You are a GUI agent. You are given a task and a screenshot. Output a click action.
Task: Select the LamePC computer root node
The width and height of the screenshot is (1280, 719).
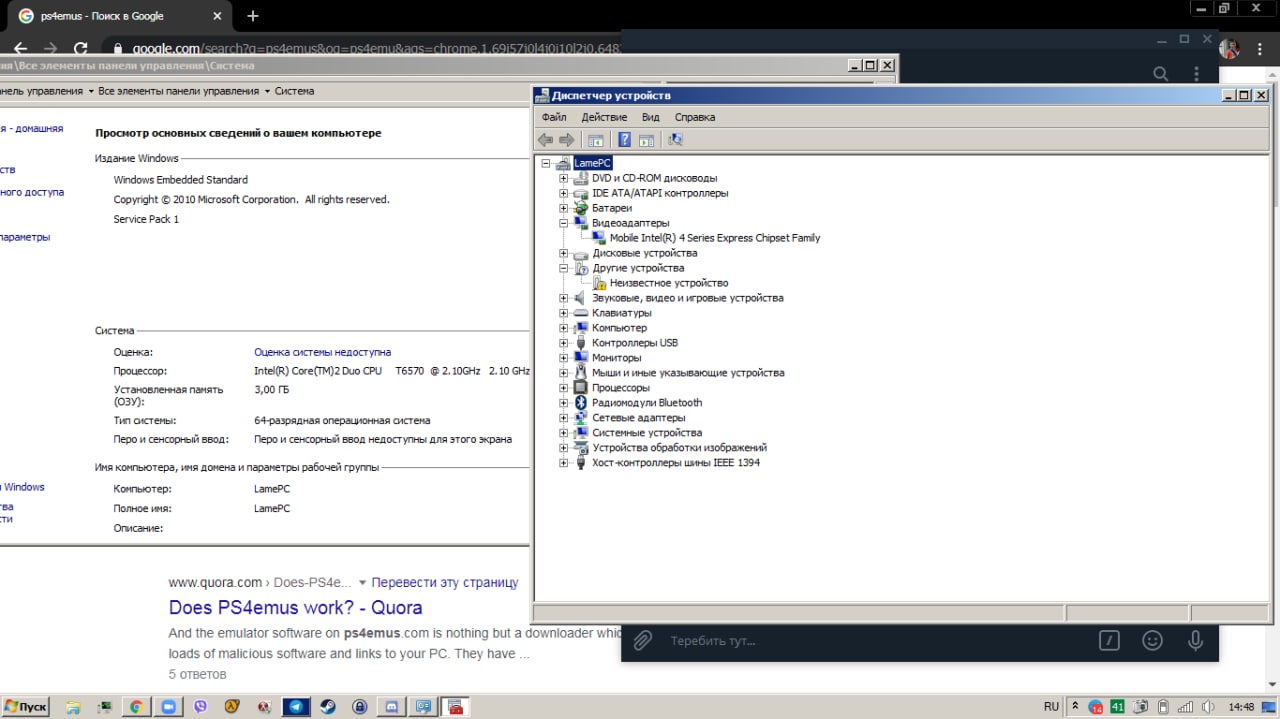(592, 163)
